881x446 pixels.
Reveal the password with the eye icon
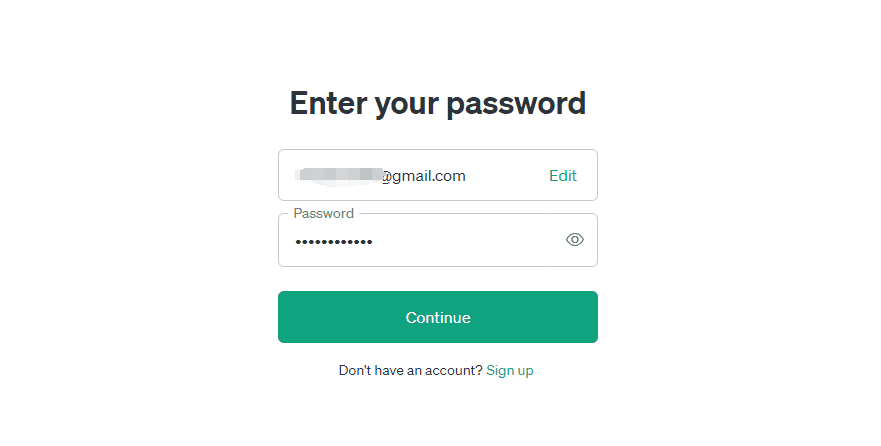[x=574, y=240]
